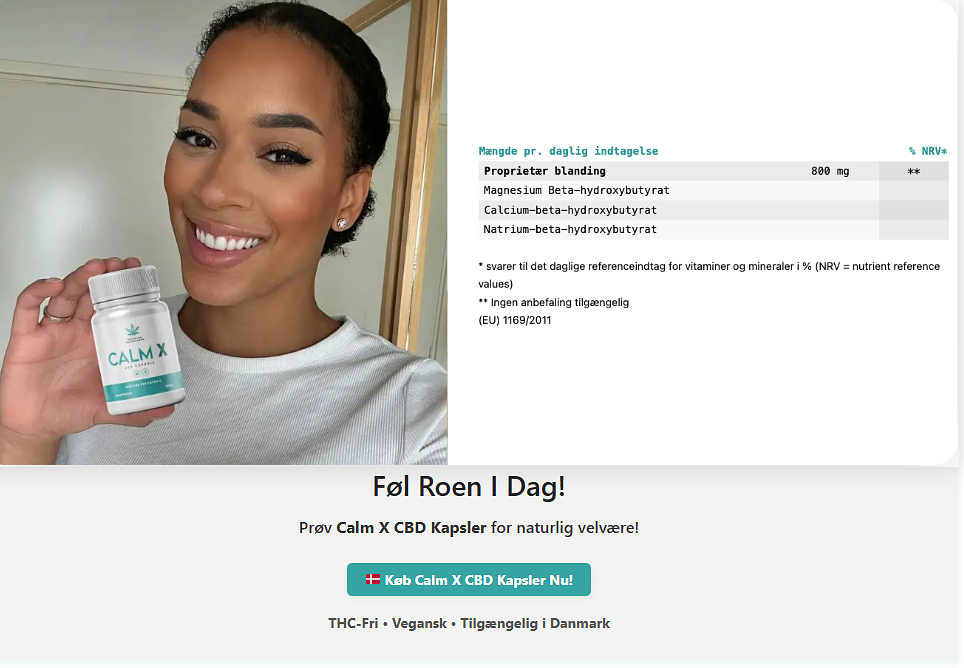Select the Proprietær blanding table row

(x=713, y=171)
